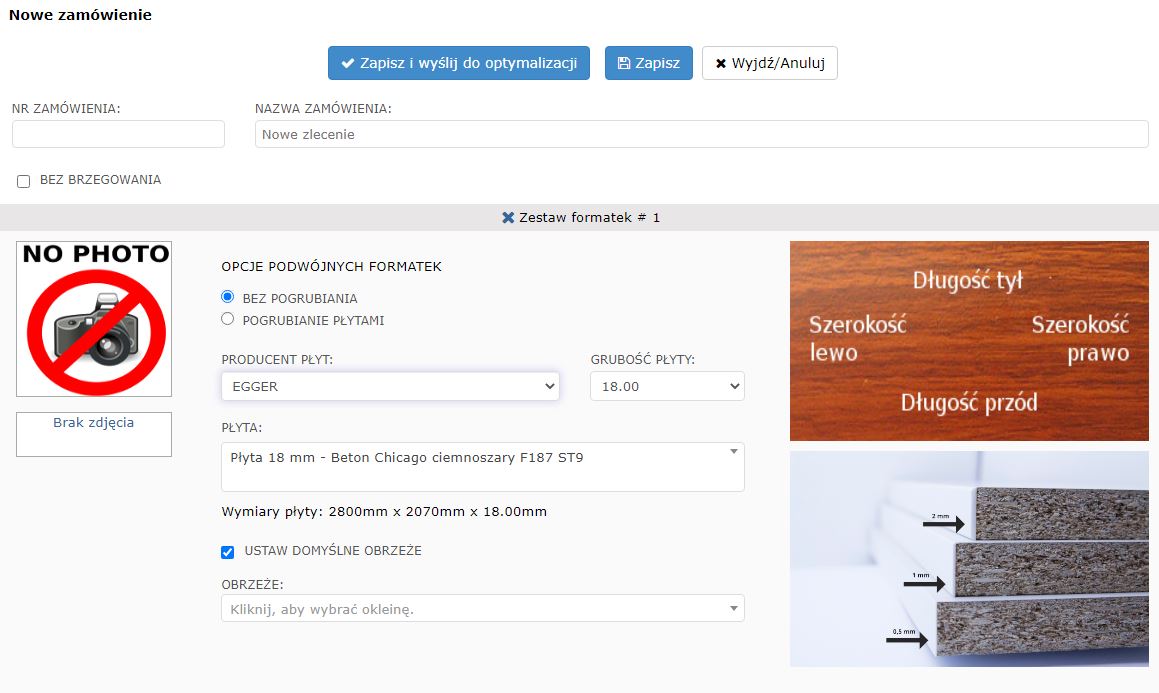Enable the BEZ BRZEGOWANIA checkbox
1159x693 pixels.
(24, 181)
